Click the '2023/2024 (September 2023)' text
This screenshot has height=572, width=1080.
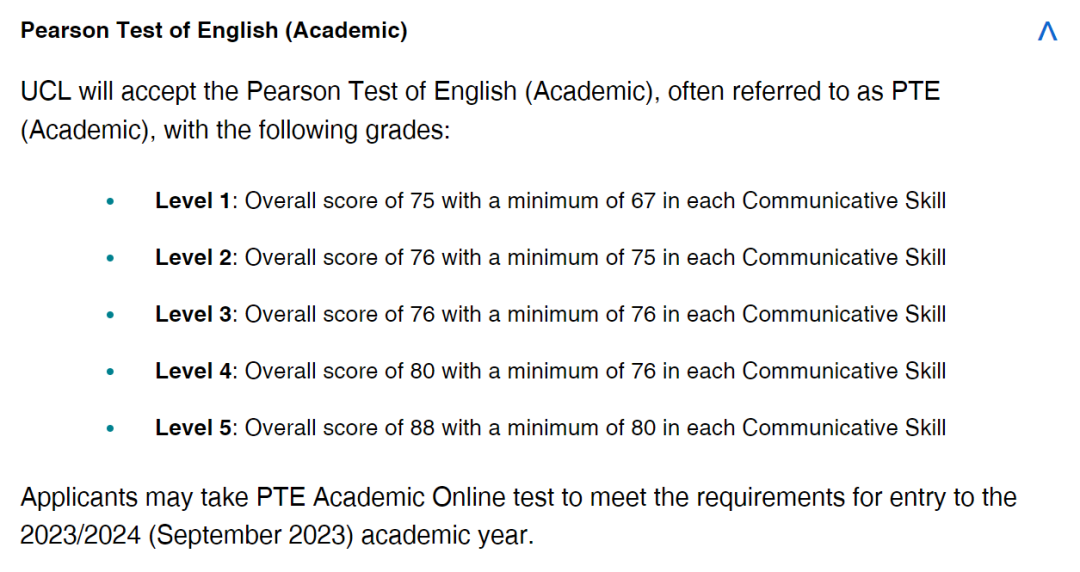pos(187,535)
